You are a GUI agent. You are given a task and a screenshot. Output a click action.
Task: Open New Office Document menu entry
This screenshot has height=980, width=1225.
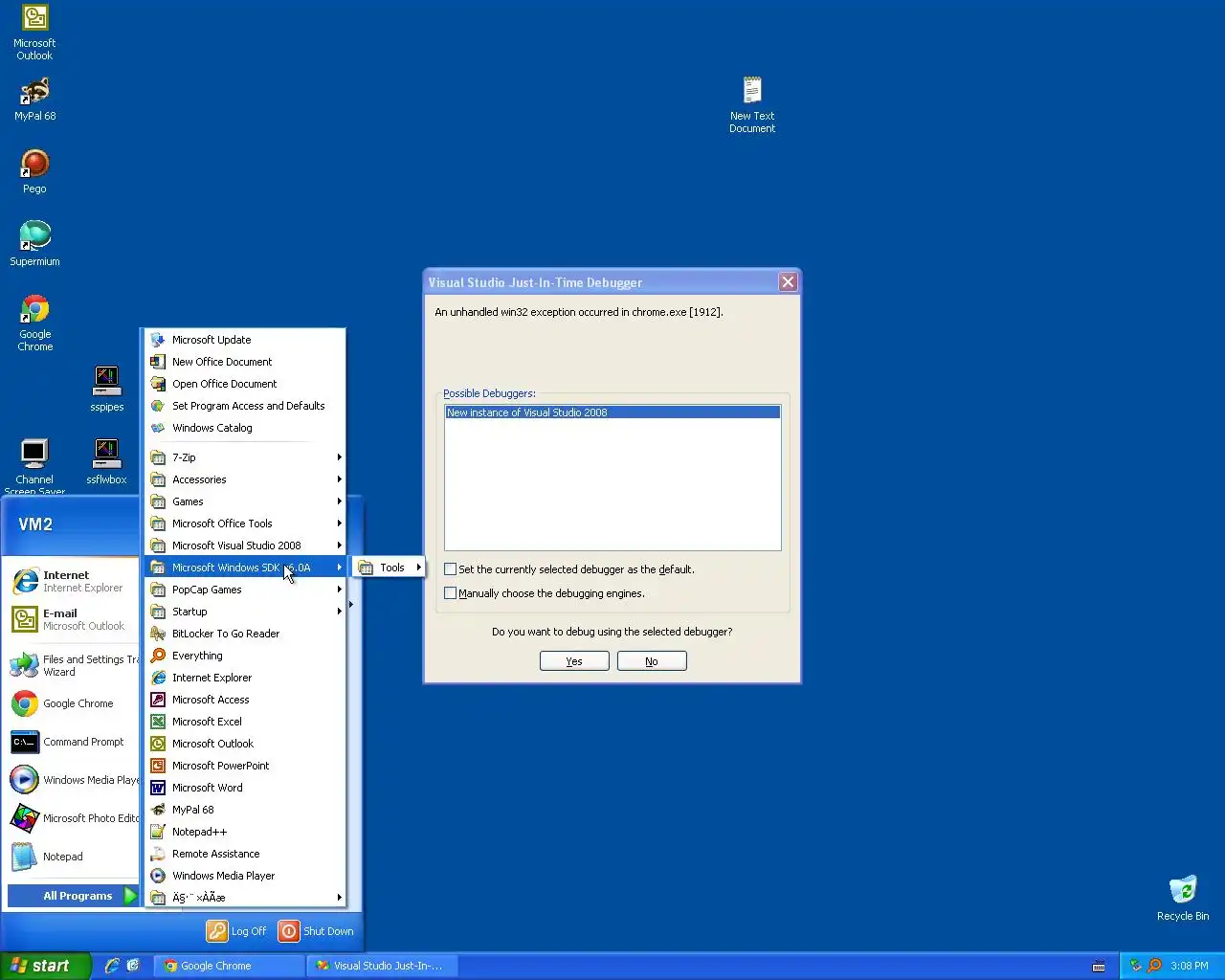click(x=244, y=362)
